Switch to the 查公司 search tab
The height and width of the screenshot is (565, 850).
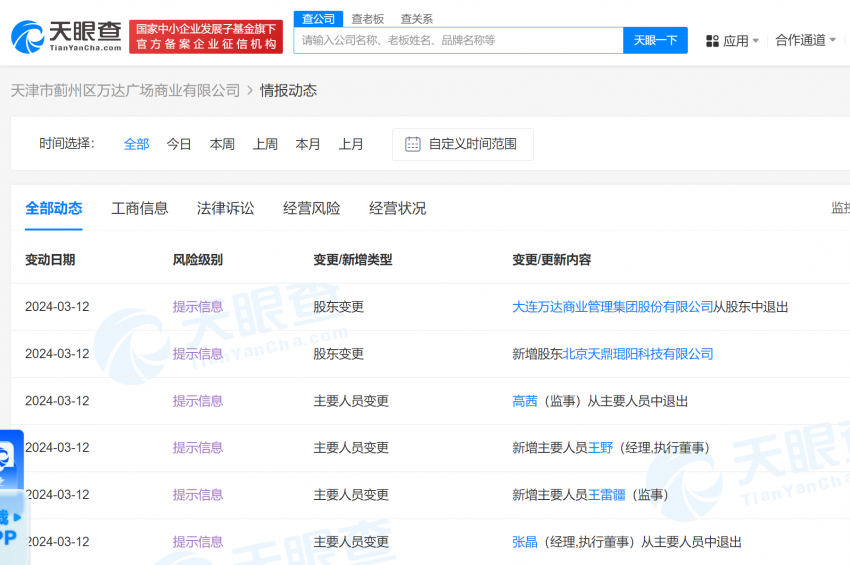click(318, 19)
